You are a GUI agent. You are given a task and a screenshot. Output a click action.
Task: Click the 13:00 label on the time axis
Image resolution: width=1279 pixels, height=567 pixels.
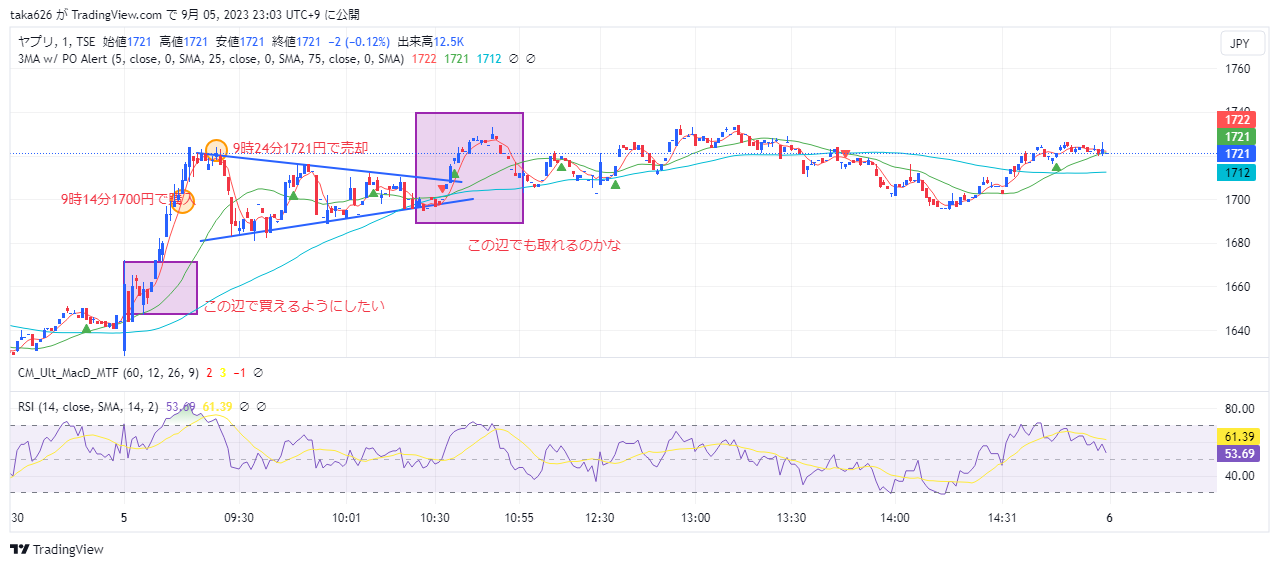coord(695,517)
